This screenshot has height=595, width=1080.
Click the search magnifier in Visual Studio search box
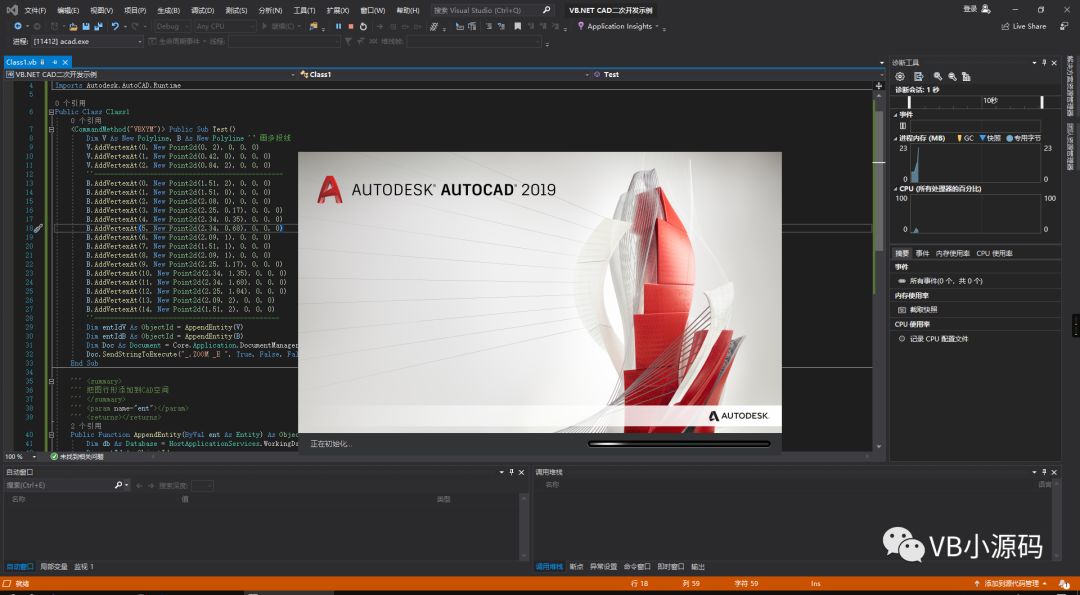coord(546,10)
